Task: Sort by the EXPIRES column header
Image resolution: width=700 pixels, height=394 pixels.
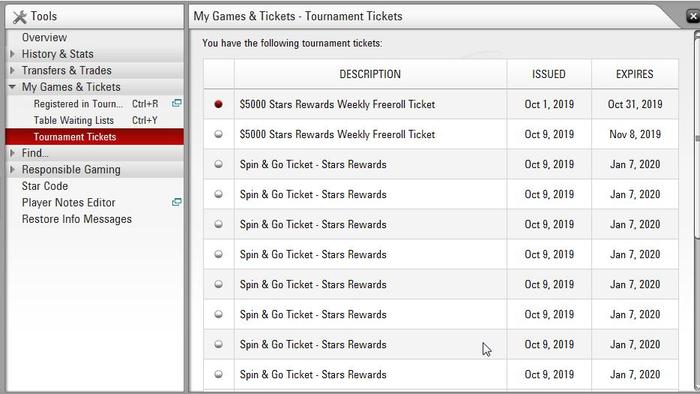Action: pyautogui.click(x=635, y=74)
